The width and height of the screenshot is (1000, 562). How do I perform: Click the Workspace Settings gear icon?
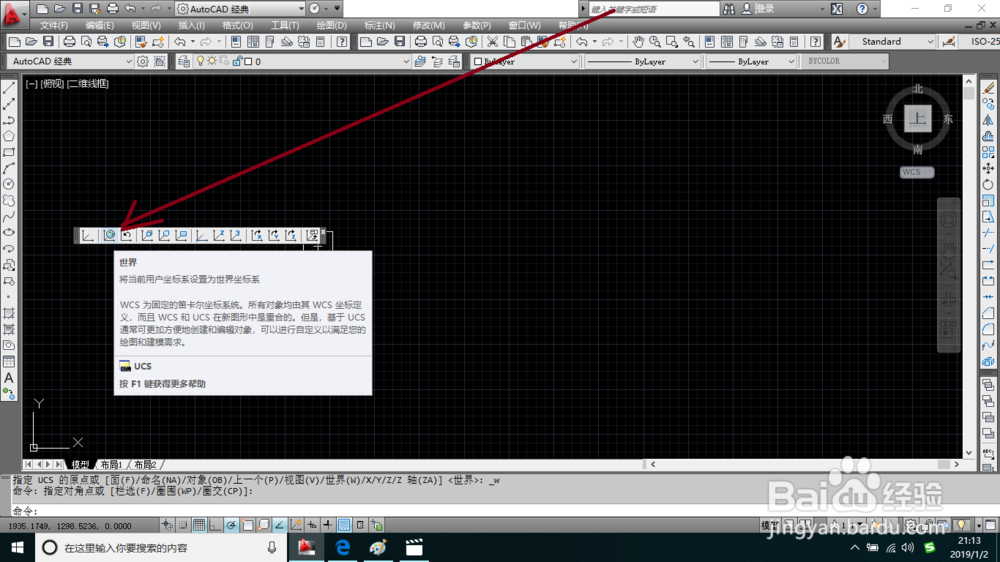pyautogui.click(x=143, y=61)
